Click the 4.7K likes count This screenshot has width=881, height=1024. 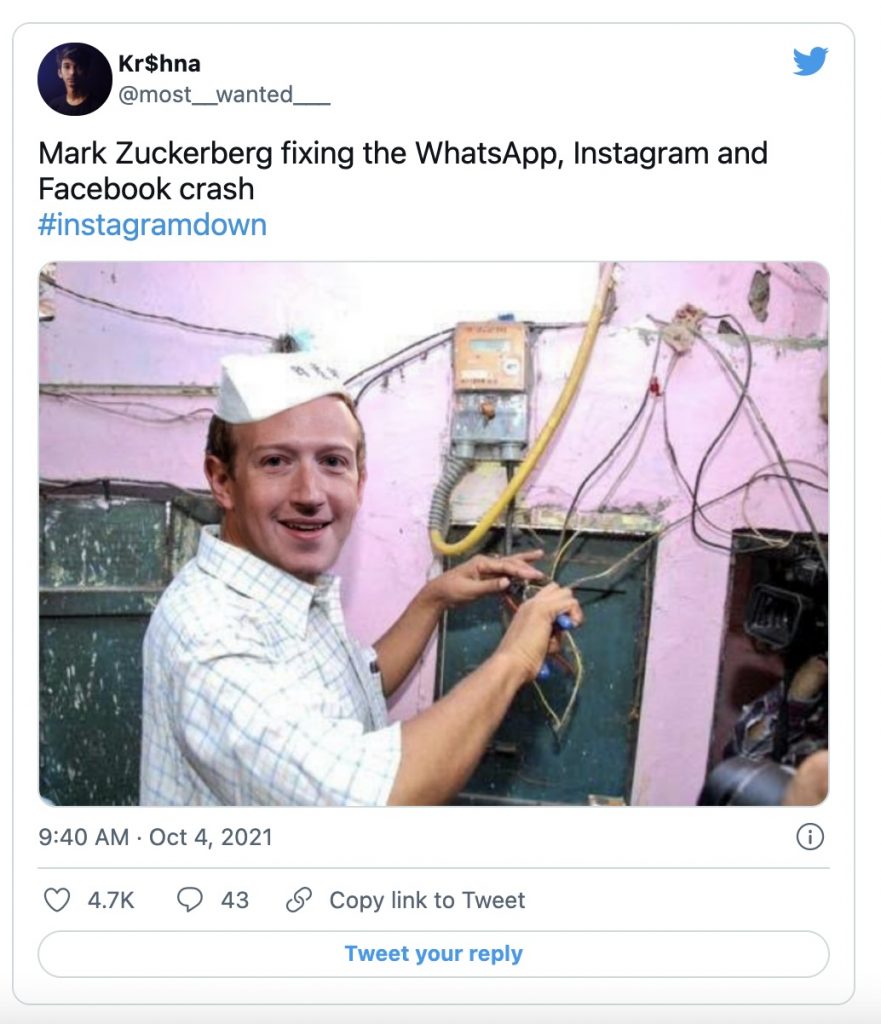(x=111, y=900)
